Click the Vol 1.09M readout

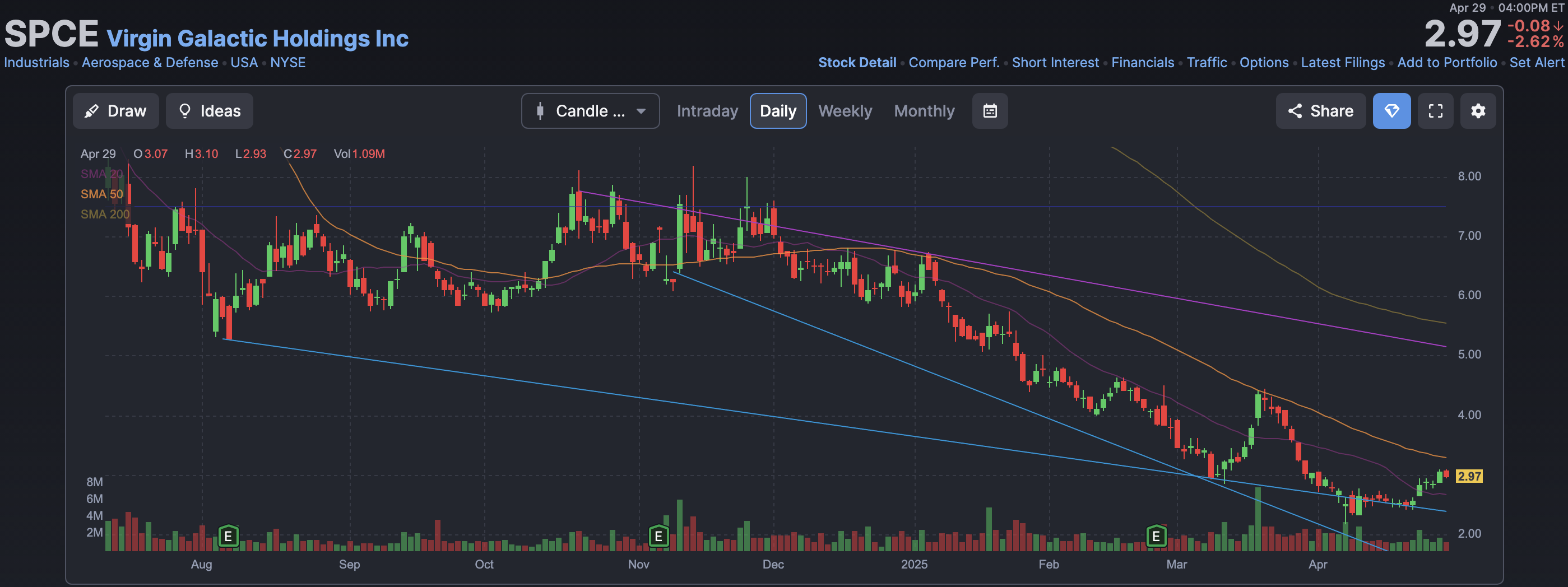point(359,154)
